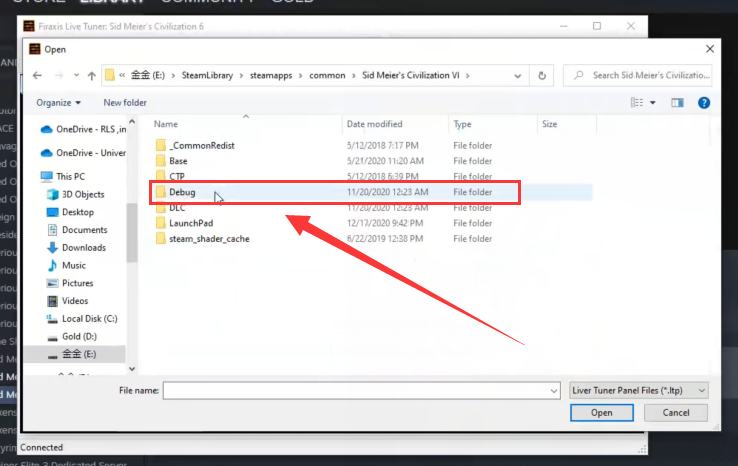
Task: Change view layout icon
Action: (637, 103)
